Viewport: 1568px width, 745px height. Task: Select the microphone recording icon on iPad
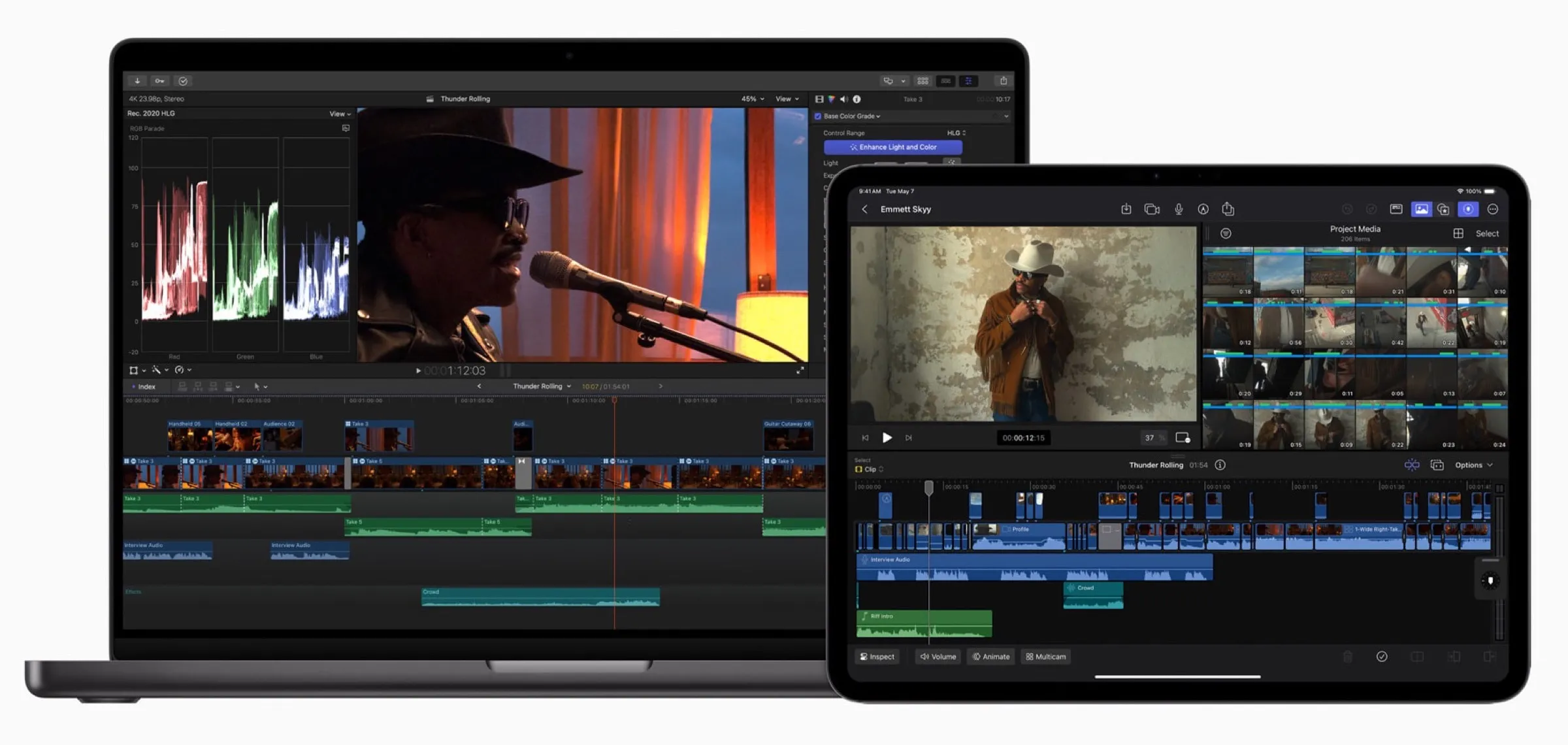[1178, 209]
